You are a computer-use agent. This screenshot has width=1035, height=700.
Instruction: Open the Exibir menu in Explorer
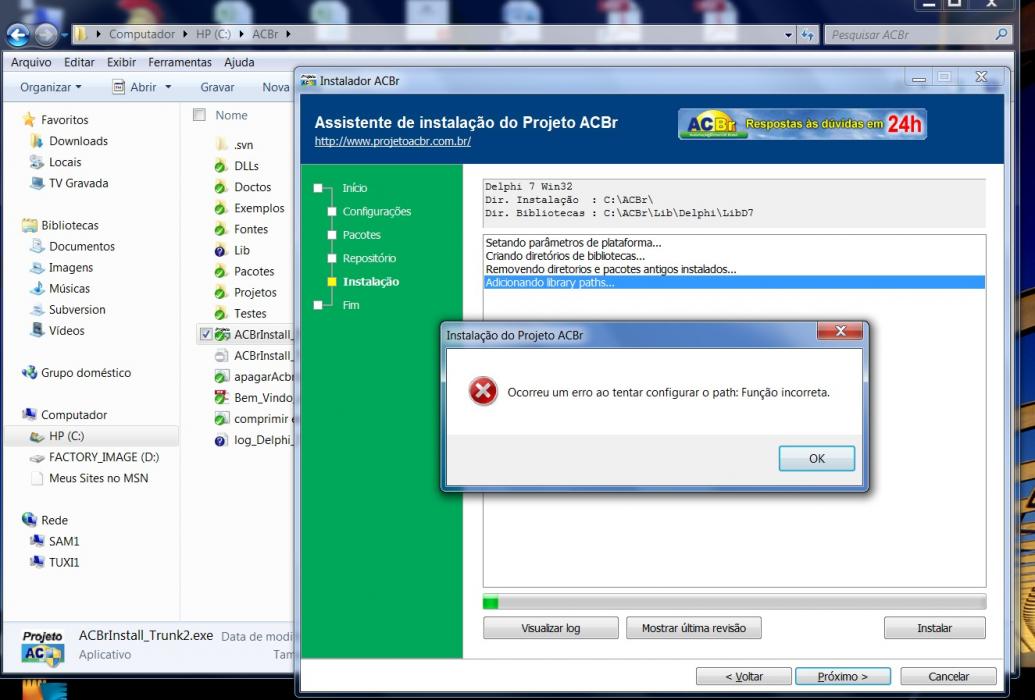[121, 62]
